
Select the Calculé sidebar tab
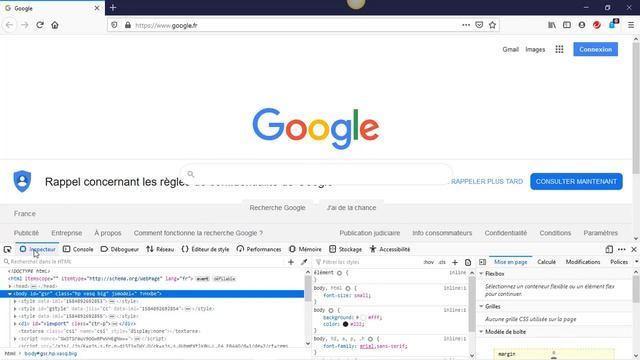pyautogui.click(x=547, y=262)
